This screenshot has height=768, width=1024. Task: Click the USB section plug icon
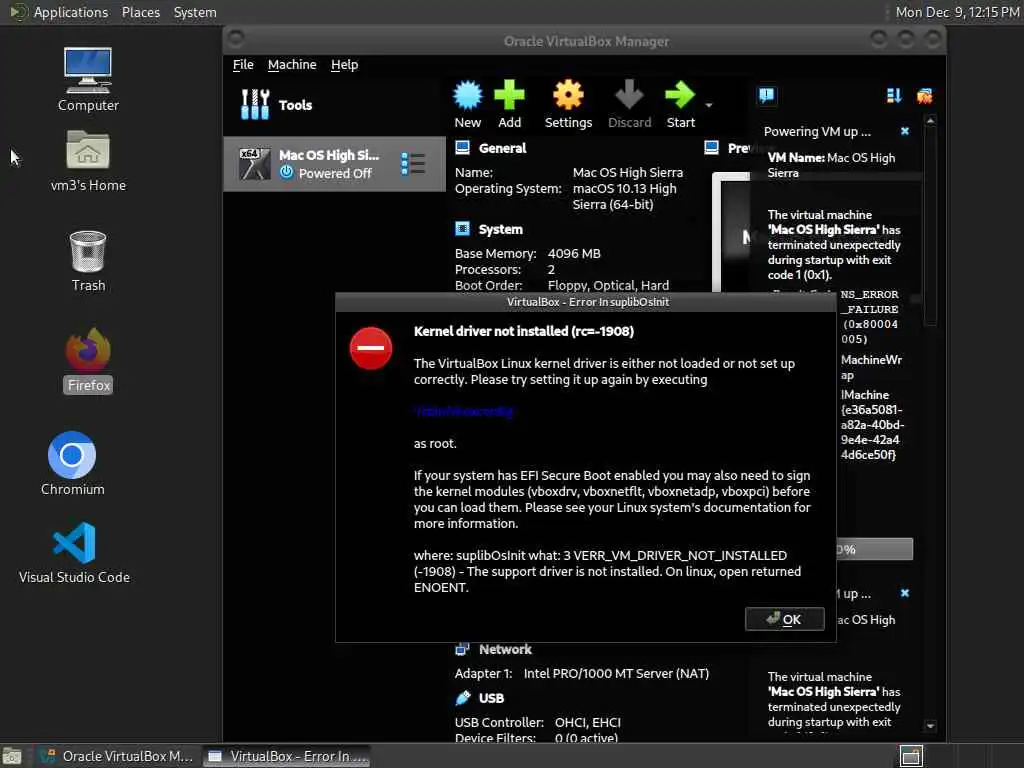[462, 697]
